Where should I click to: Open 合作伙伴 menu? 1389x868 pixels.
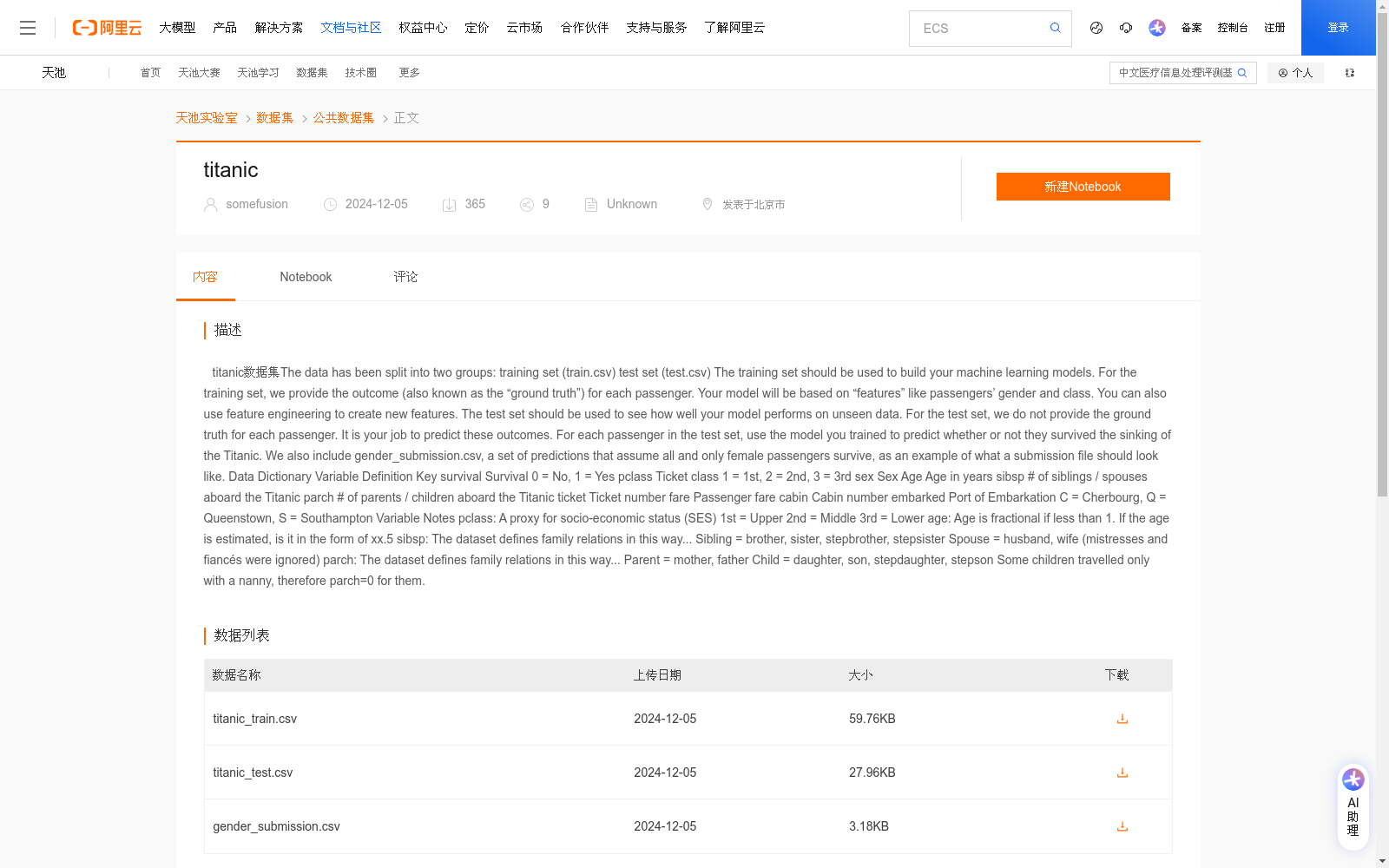[584, 28]
